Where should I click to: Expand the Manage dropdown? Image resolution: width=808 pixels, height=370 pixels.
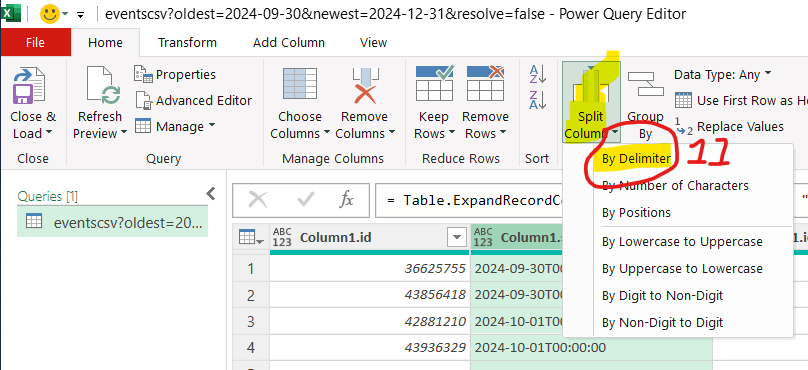(175, 126)
